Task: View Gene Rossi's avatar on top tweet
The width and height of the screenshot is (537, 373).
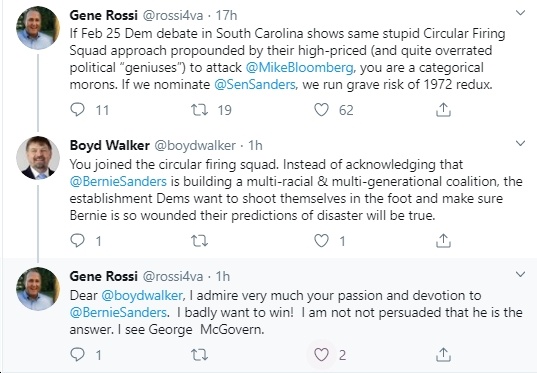Action: [x=38, y=28]
